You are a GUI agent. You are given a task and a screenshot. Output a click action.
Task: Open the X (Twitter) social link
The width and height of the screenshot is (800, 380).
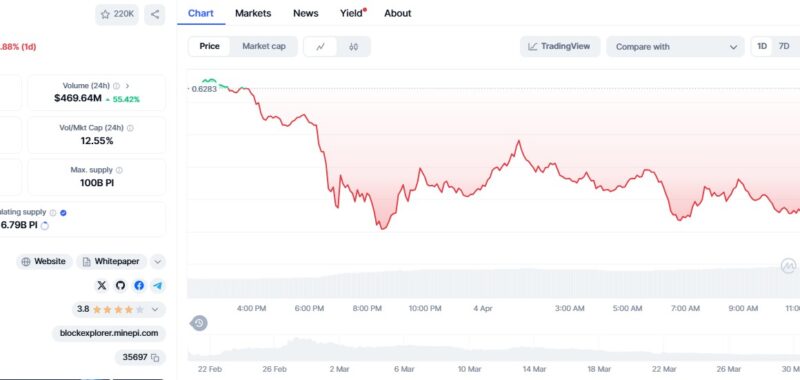click(x=102, y=286)
